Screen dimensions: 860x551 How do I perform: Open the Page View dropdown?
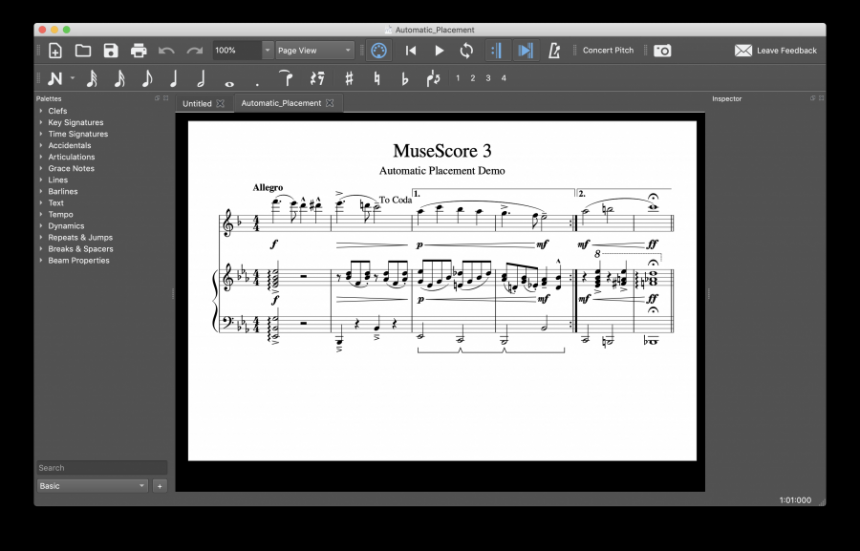(x=314, y=50)
